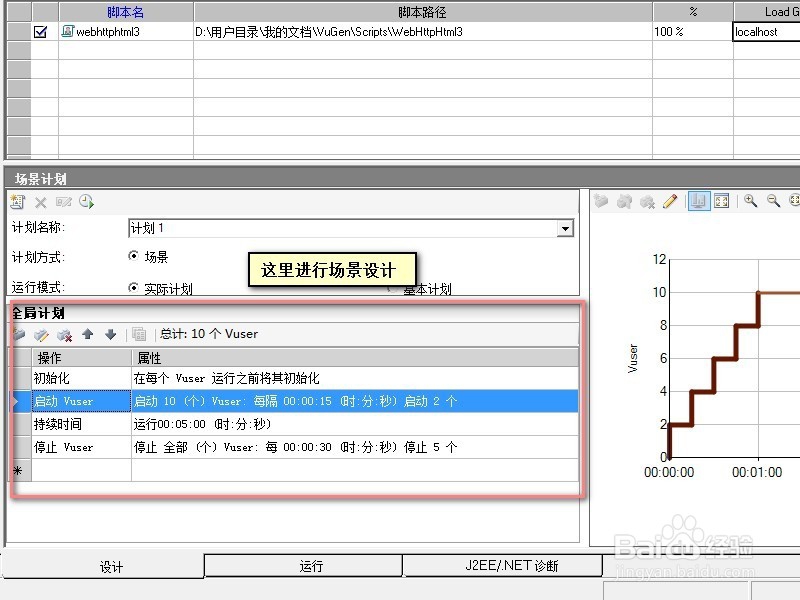The image size is (800, 600).
Task: Click the zoom in magnifier icon
Action: [750, 201]
